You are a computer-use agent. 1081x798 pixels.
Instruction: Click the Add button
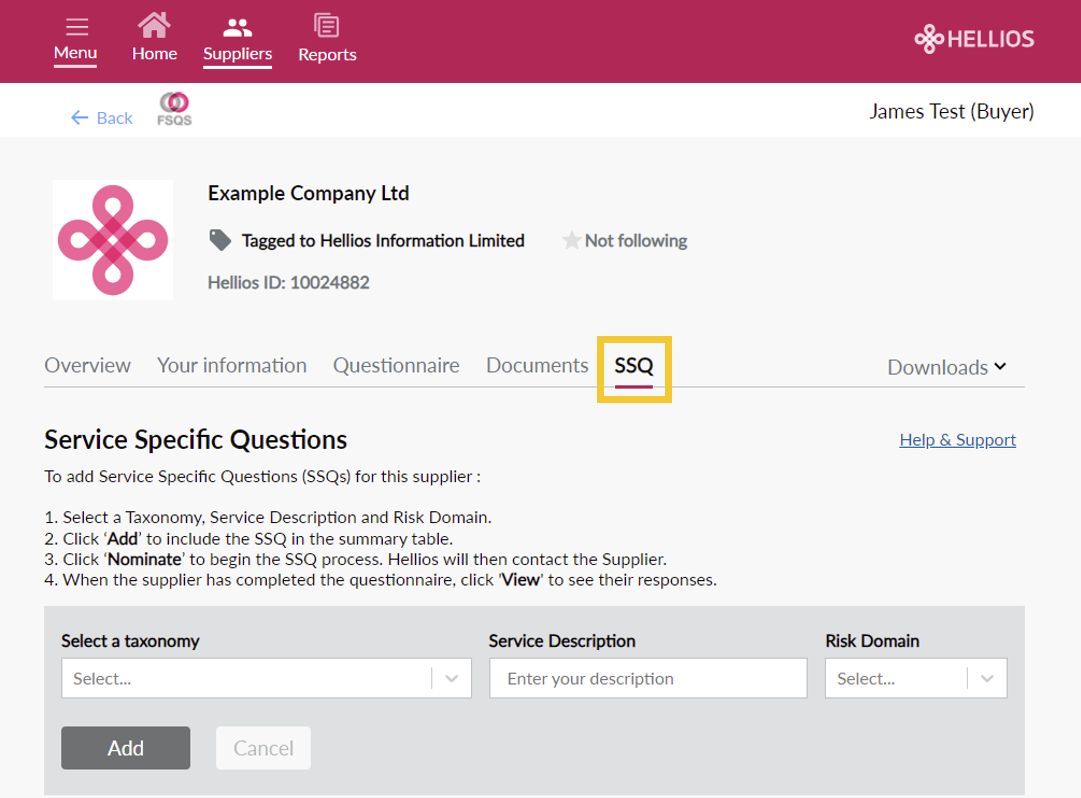[x=125, y=748]
